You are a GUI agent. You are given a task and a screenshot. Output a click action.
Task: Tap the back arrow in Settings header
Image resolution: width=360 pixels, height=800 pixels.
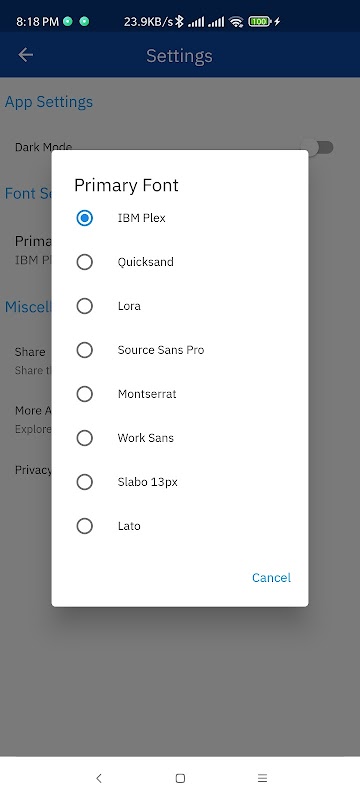[25, 55]
